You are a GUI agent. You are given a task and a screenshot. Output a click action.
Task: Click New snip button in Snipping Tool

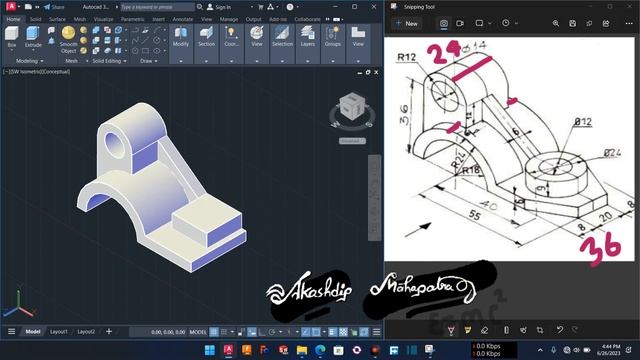point(407,23)
